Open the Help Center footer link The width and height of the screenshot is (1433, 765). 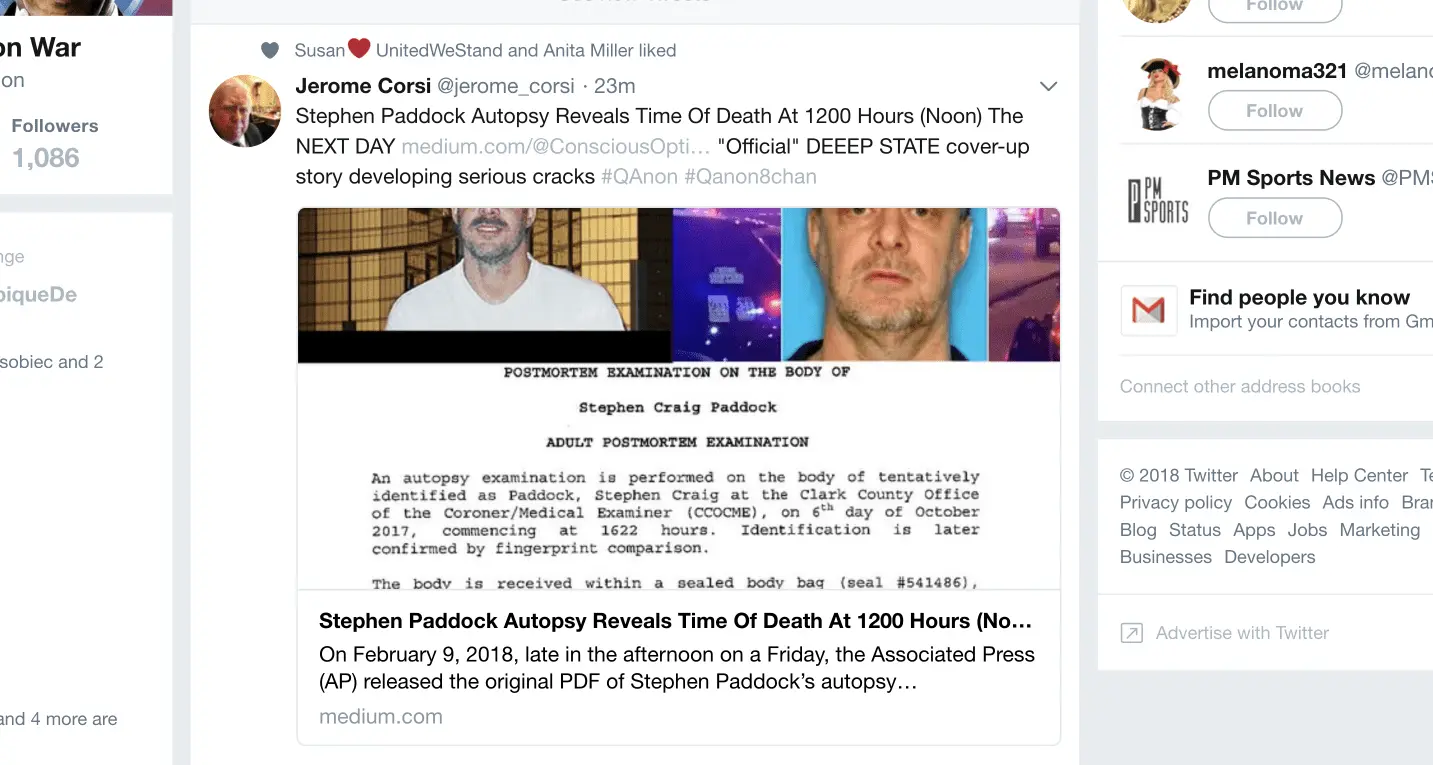(1359, 476)
